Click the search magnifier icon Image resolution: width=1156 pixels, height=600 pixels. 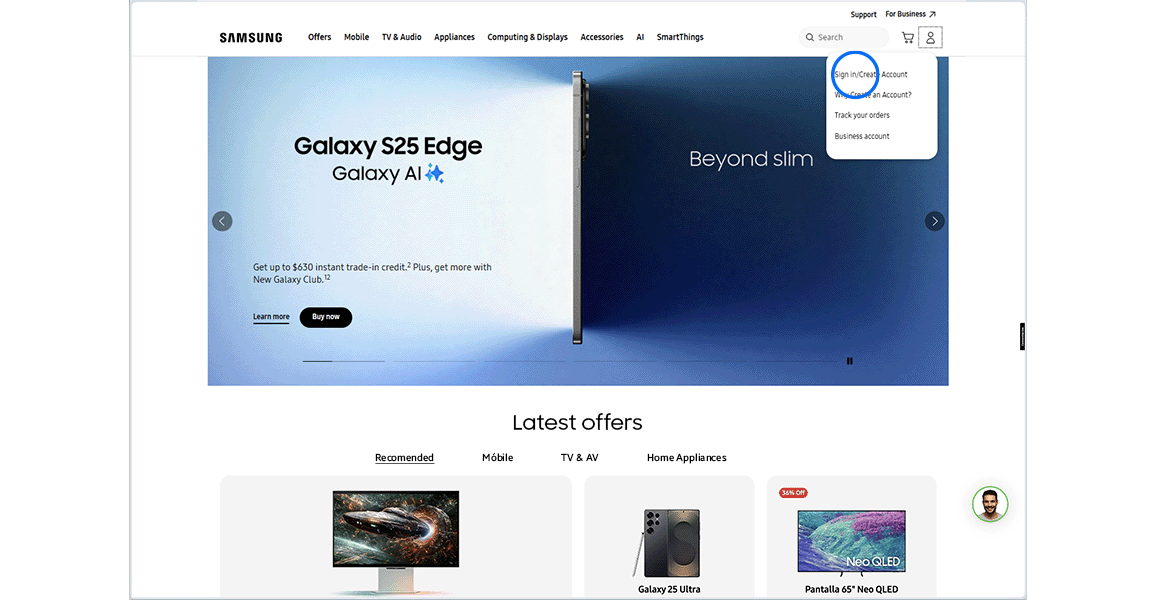pyautogui.click(x=811, y=37)
